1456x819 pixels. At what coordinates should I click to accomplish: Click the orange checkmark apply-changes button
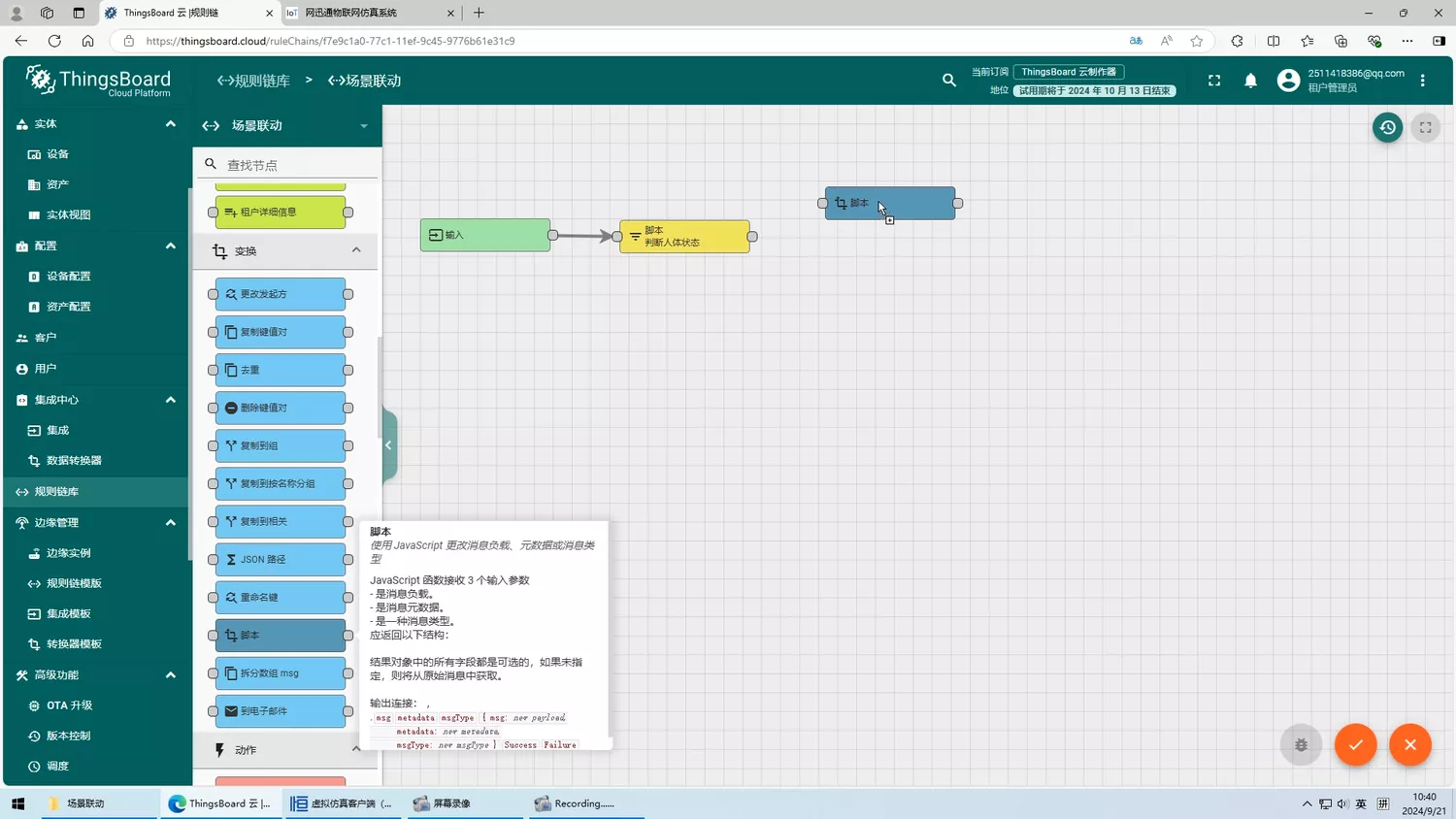click(1355, 744)
